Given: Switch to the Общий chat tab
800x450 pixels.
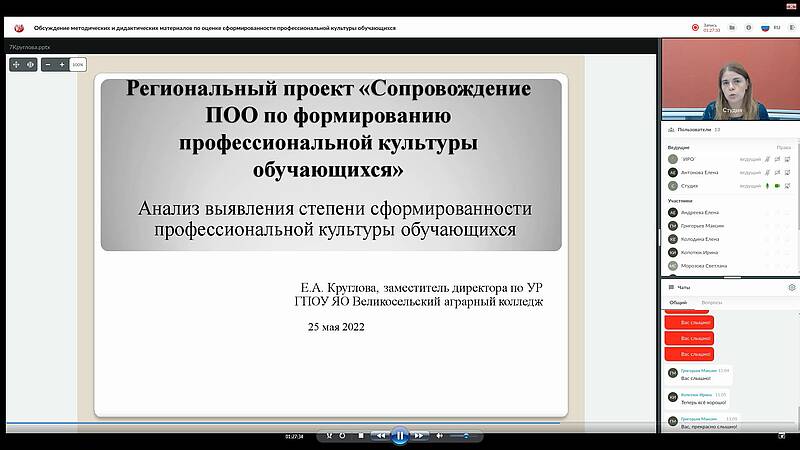Looking at the screenshot, I should pos(678,303).
